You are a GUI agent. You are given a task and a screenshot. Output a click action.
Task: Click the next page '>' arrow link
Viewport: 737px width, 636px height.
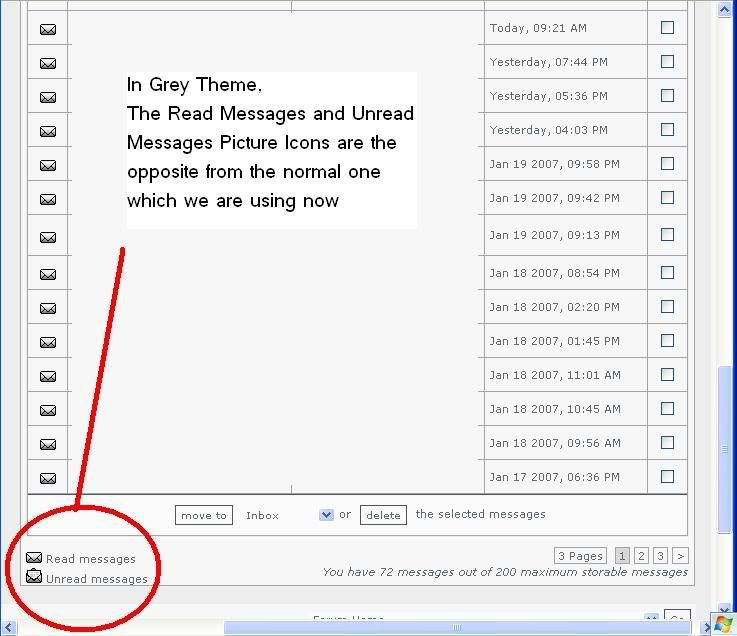click(680, 556)
